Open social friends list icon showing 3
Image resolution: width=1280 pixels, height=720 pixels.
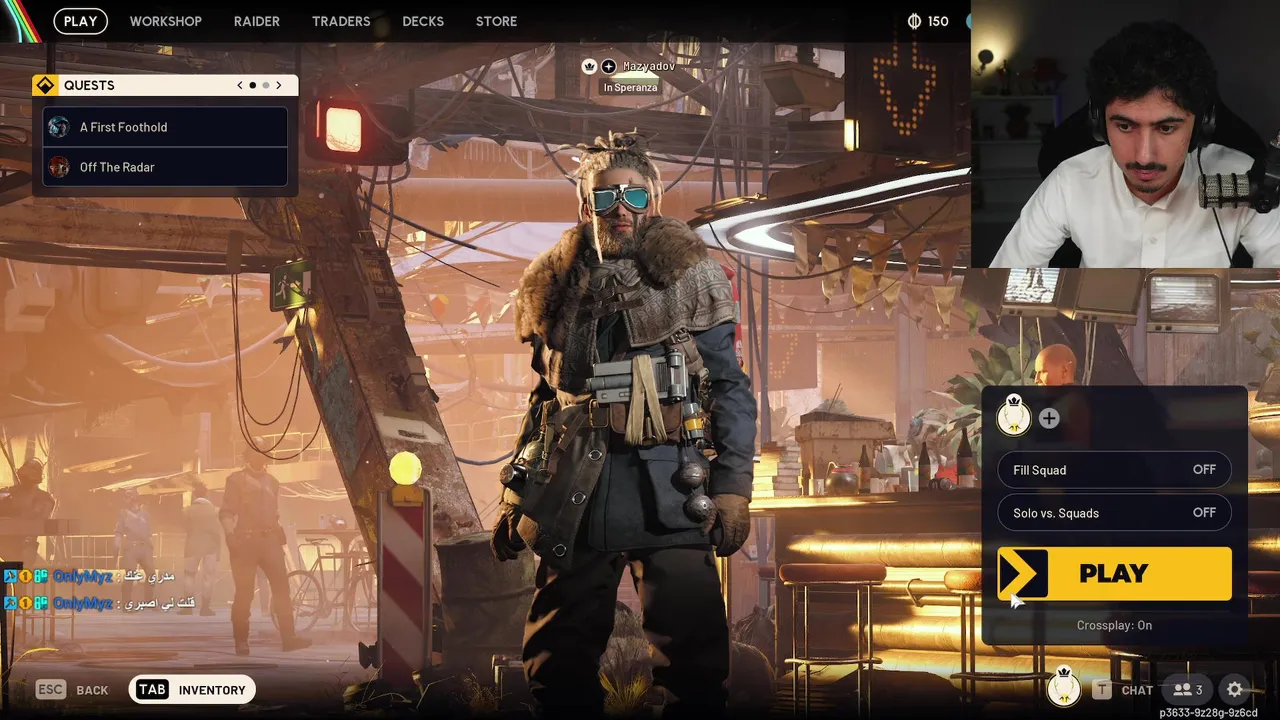1187,690
